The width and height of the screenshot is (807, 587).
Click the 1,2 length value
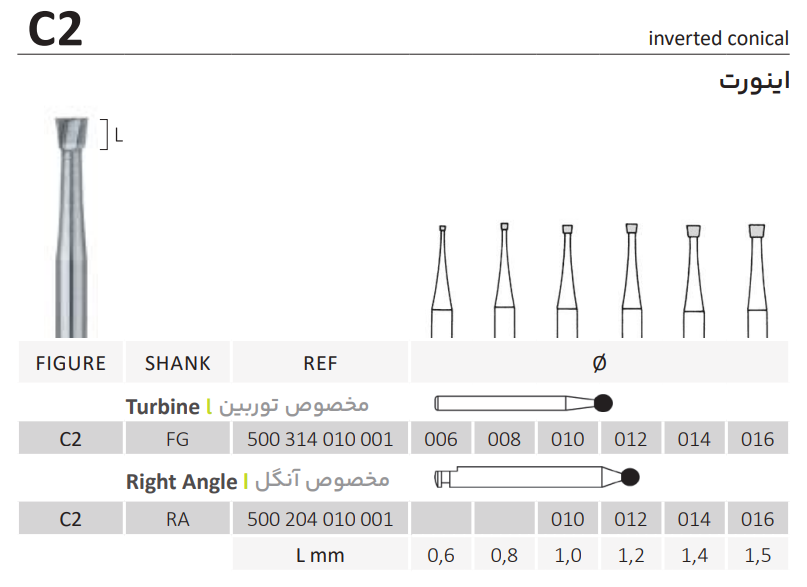click(631, 555)
